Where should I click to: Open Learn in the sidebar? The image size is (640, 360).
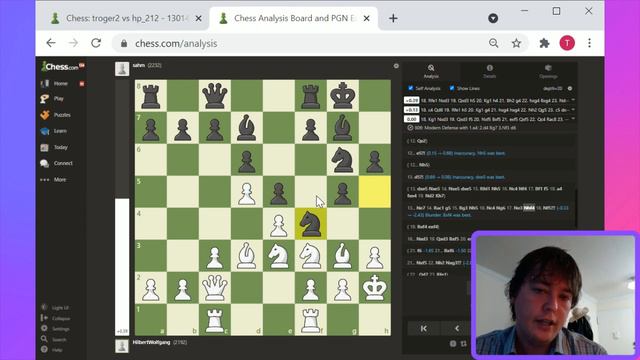click(x=53, y=131)
